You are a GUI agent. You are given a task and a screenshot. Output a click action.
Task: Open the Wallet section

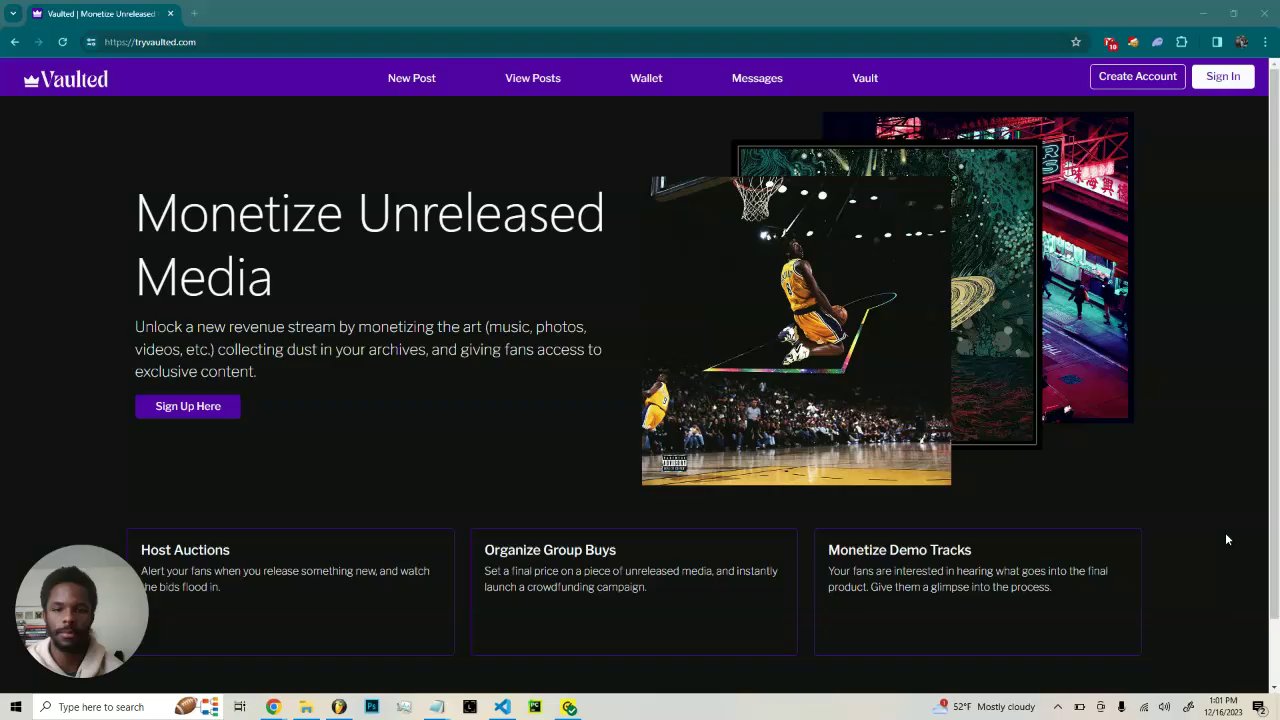click(x=646, y=78)
